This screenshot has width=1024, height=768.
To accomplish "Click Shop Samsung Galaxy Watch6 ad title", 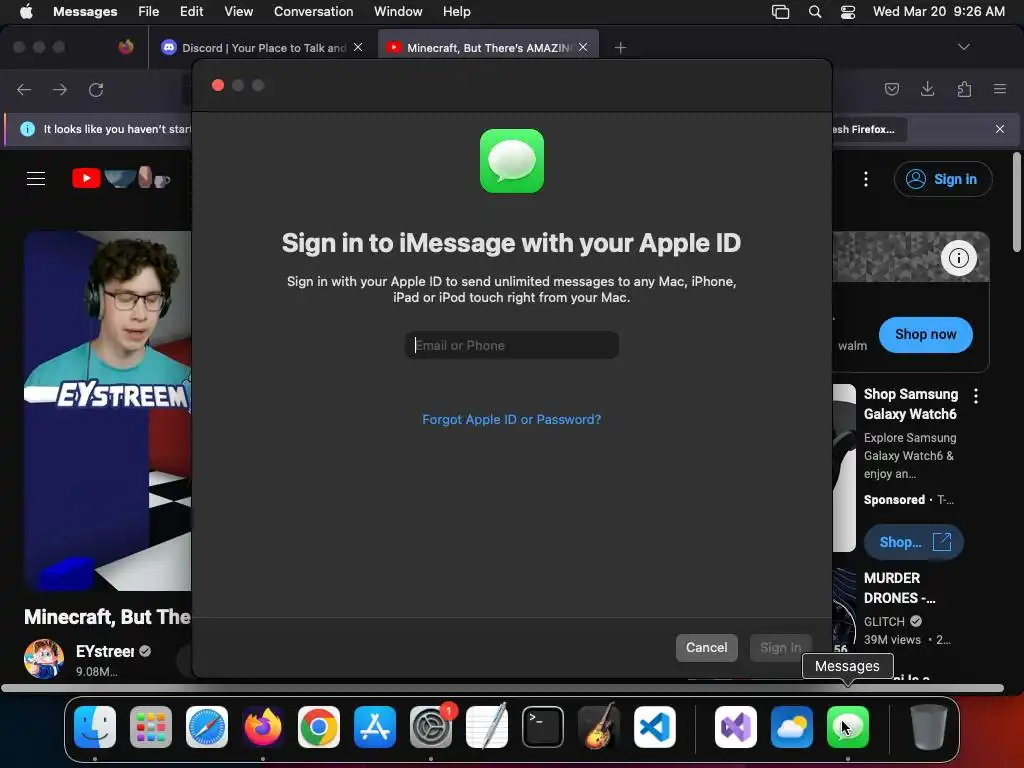I will tap(910, 404).
